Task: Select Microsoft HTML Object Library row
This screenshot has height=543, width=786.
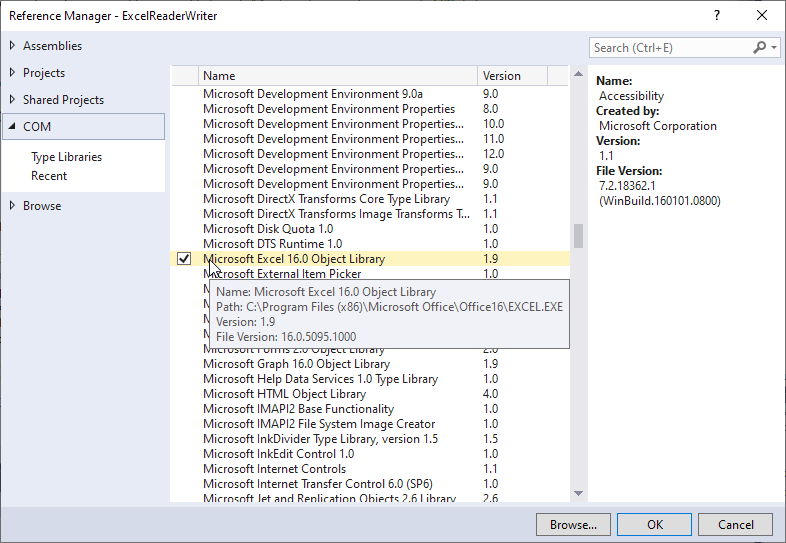Action: (x=284, y=394)
